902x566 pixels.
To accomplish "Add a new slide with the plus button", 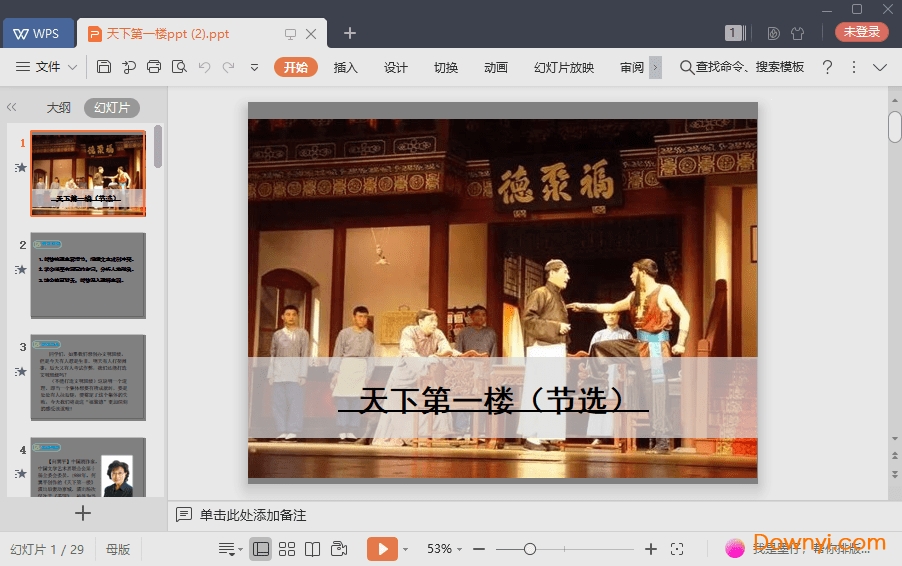I will pyautogui.click(x=83, y=513).
